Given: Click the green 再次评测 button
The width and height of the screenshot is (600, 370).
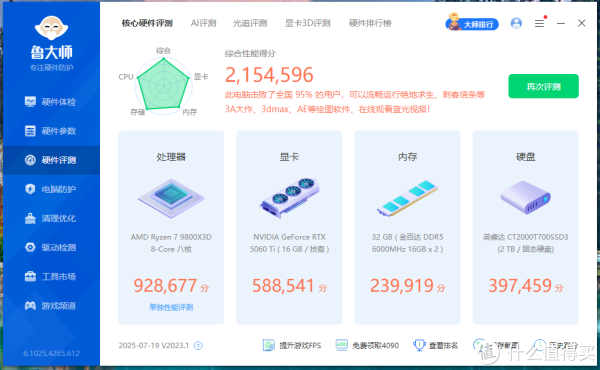Looking at the screenshot, I should [543, 86].
